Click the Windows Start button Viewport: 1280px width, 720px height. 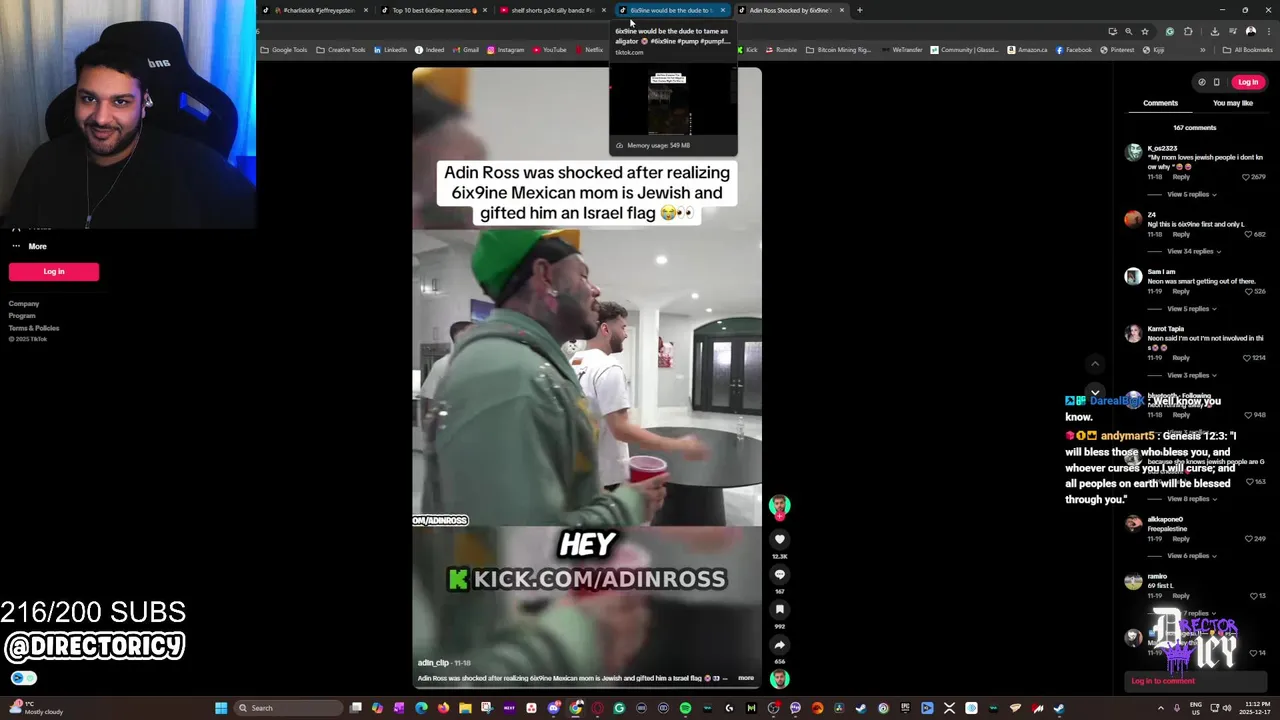pyautogui.click(x=221, y=708)
